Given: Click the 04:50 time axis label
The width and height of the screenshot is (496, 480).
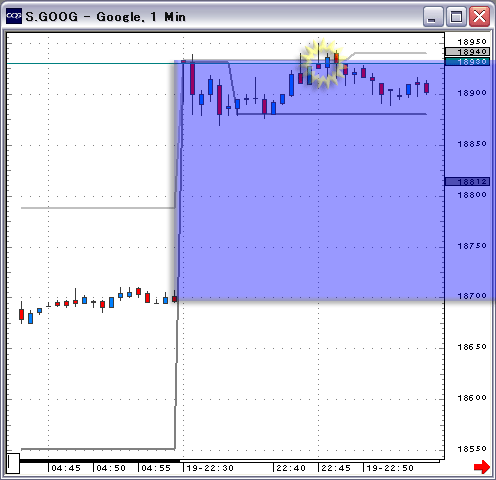Looking at the screenshot, I should (x=111, y=468).
